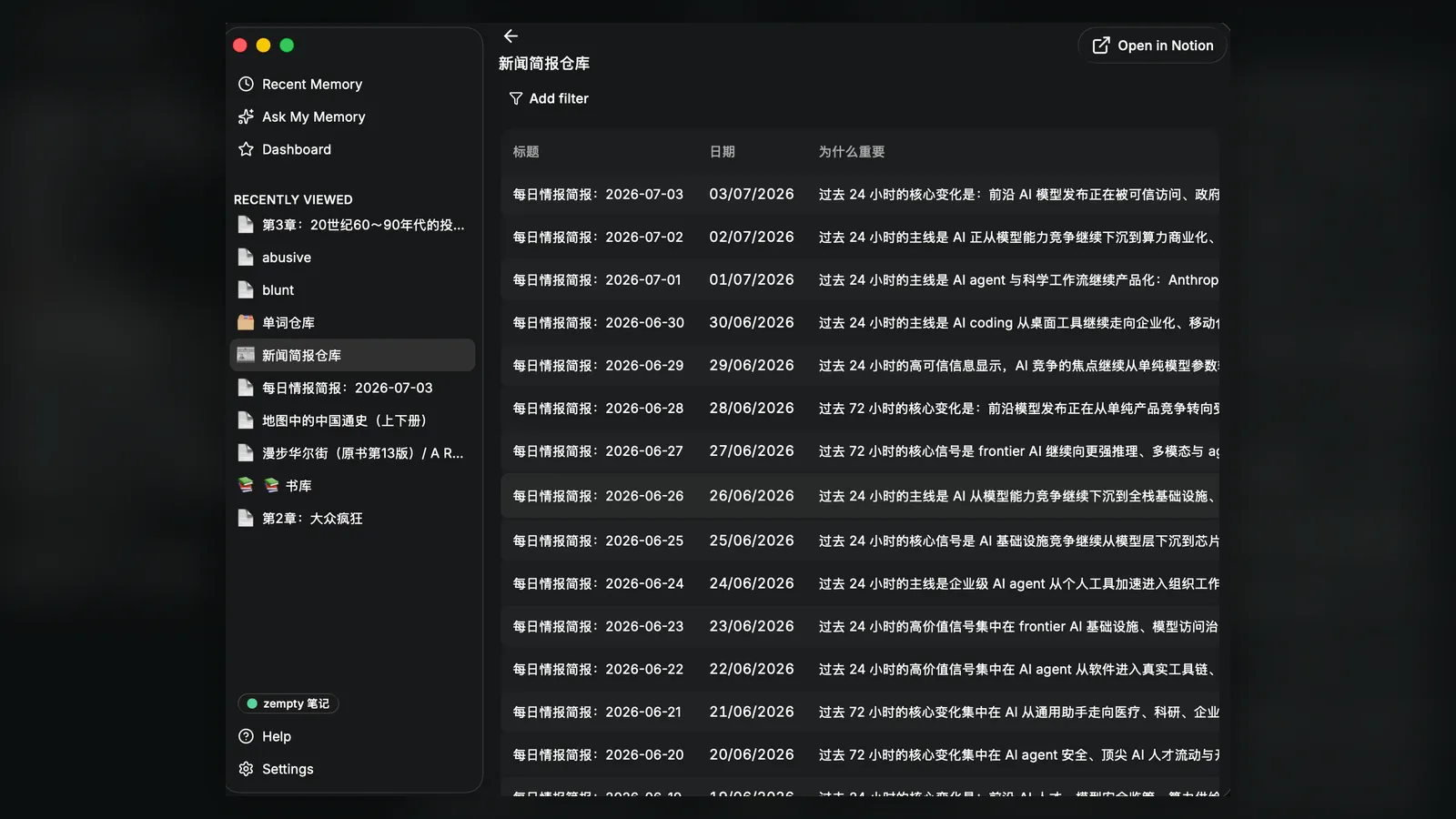The height and width of the screenshot is (819, 1456).
Task: Open table row 每日情报简报：2026-06-23
Action: 860,626
